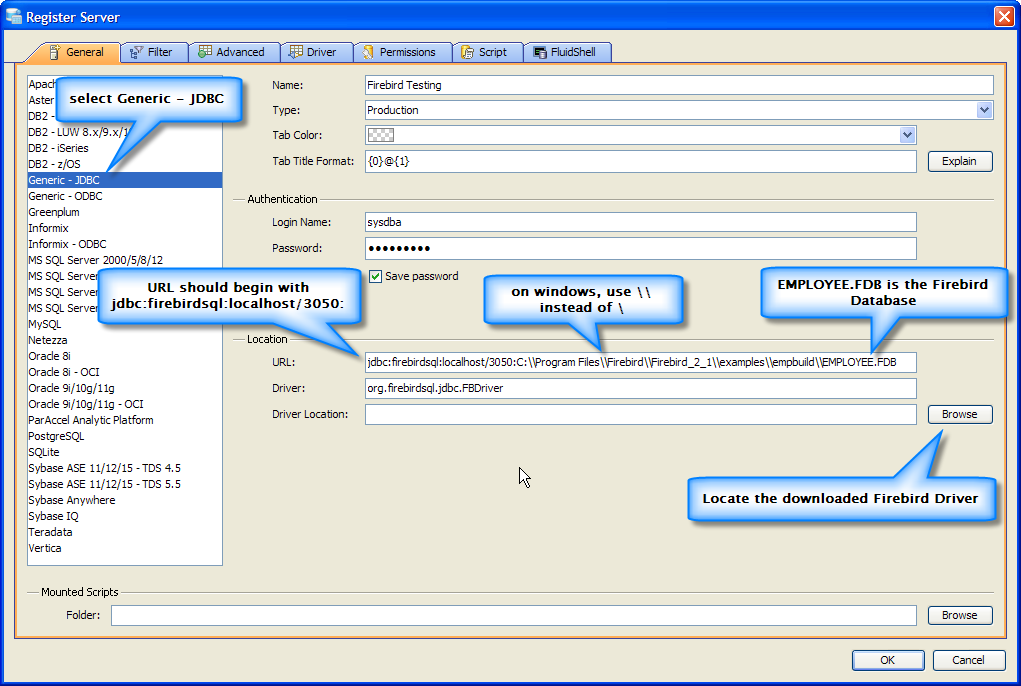Select Sybase IQ in server list
1021x686 pixels.
click(125, 516)
